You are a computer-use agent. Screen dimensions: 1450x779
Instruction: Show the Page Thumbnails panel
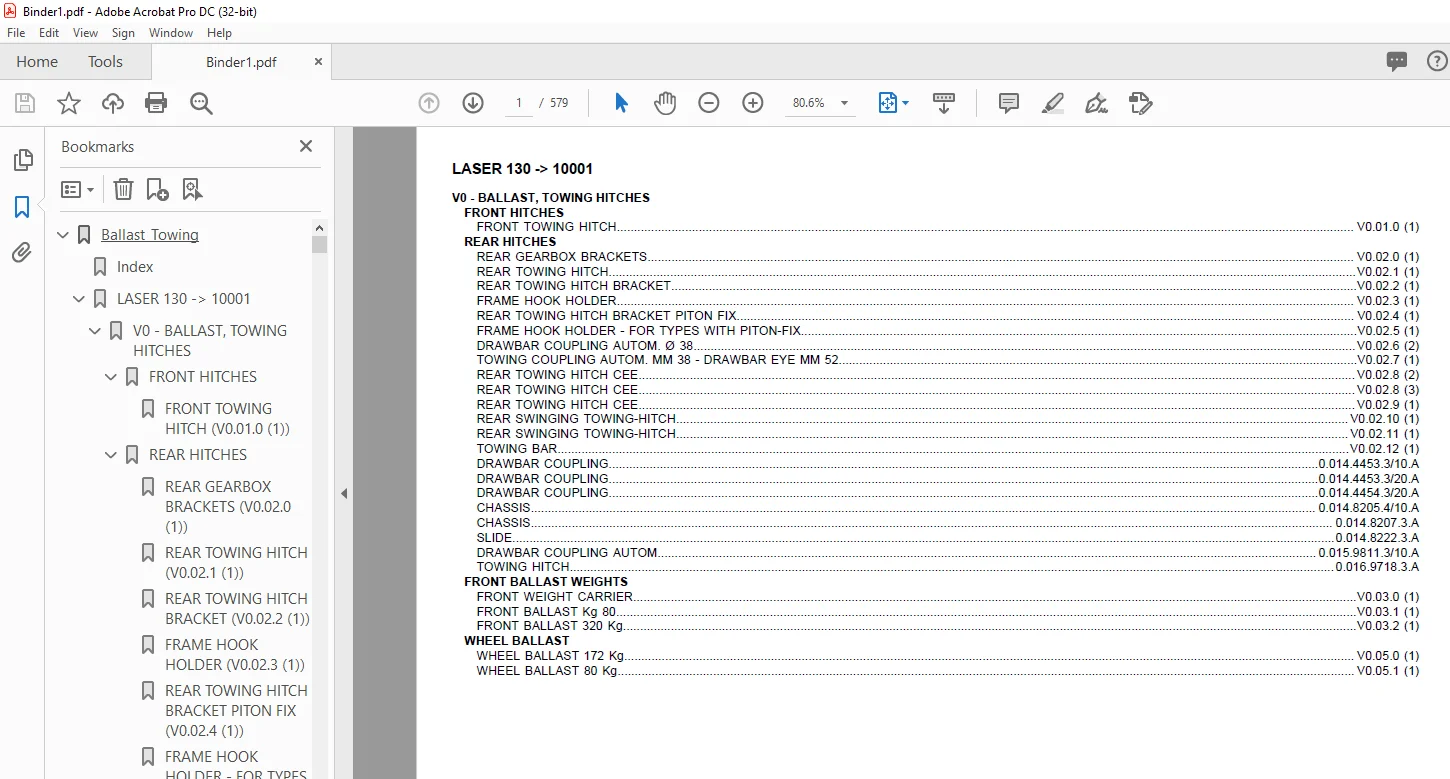tap(22, 160)
